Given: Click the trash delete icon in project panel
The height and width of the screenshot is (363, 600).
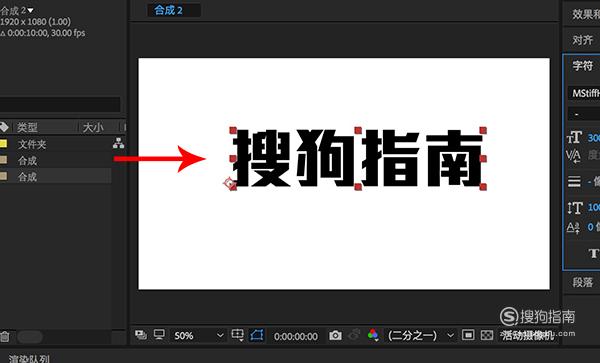Looking at the screenshot, I should (x=5, y=337).
